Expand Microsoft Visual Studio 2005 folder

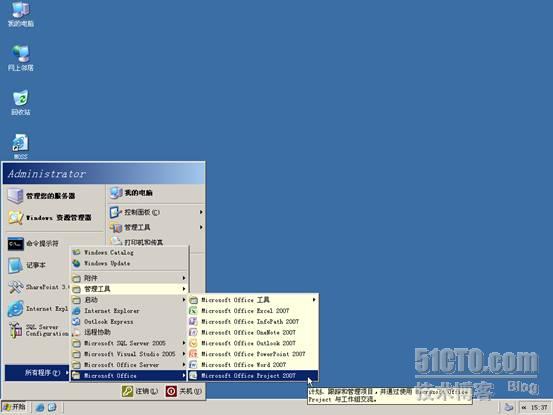click(129, 354)
